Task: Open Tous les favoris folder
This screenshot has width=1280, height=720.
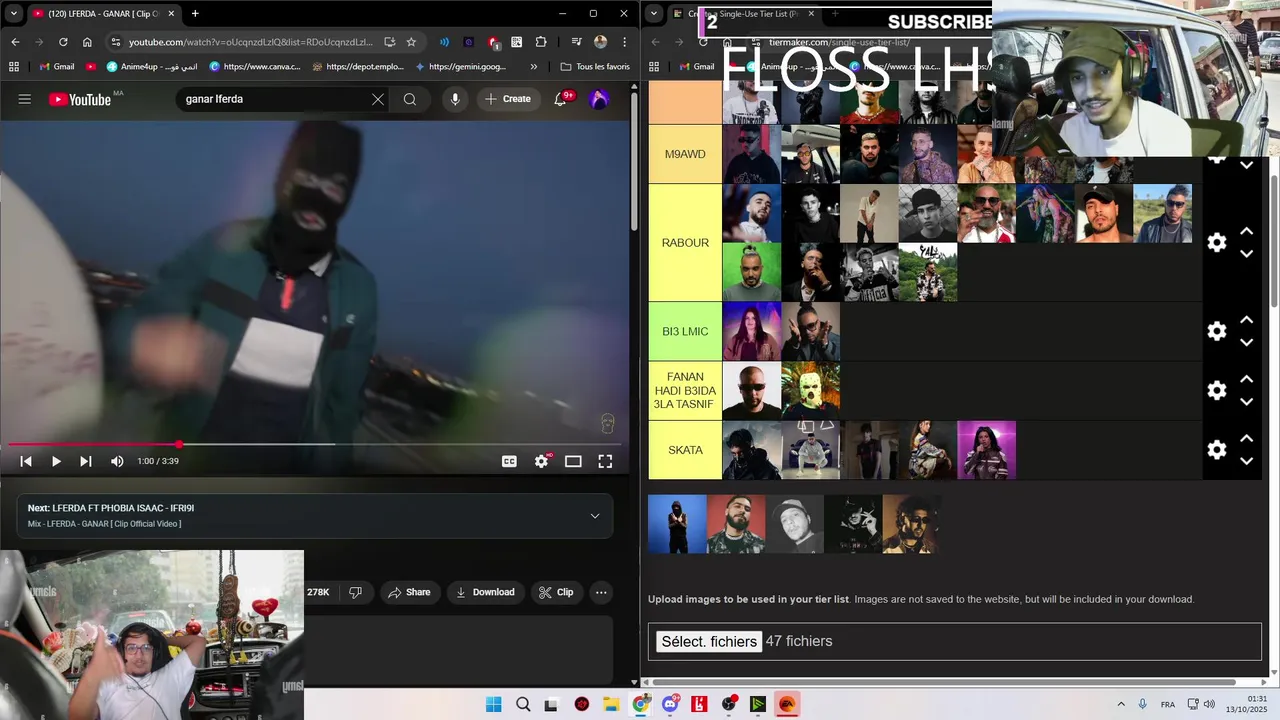Action: [x=595, y=67]
